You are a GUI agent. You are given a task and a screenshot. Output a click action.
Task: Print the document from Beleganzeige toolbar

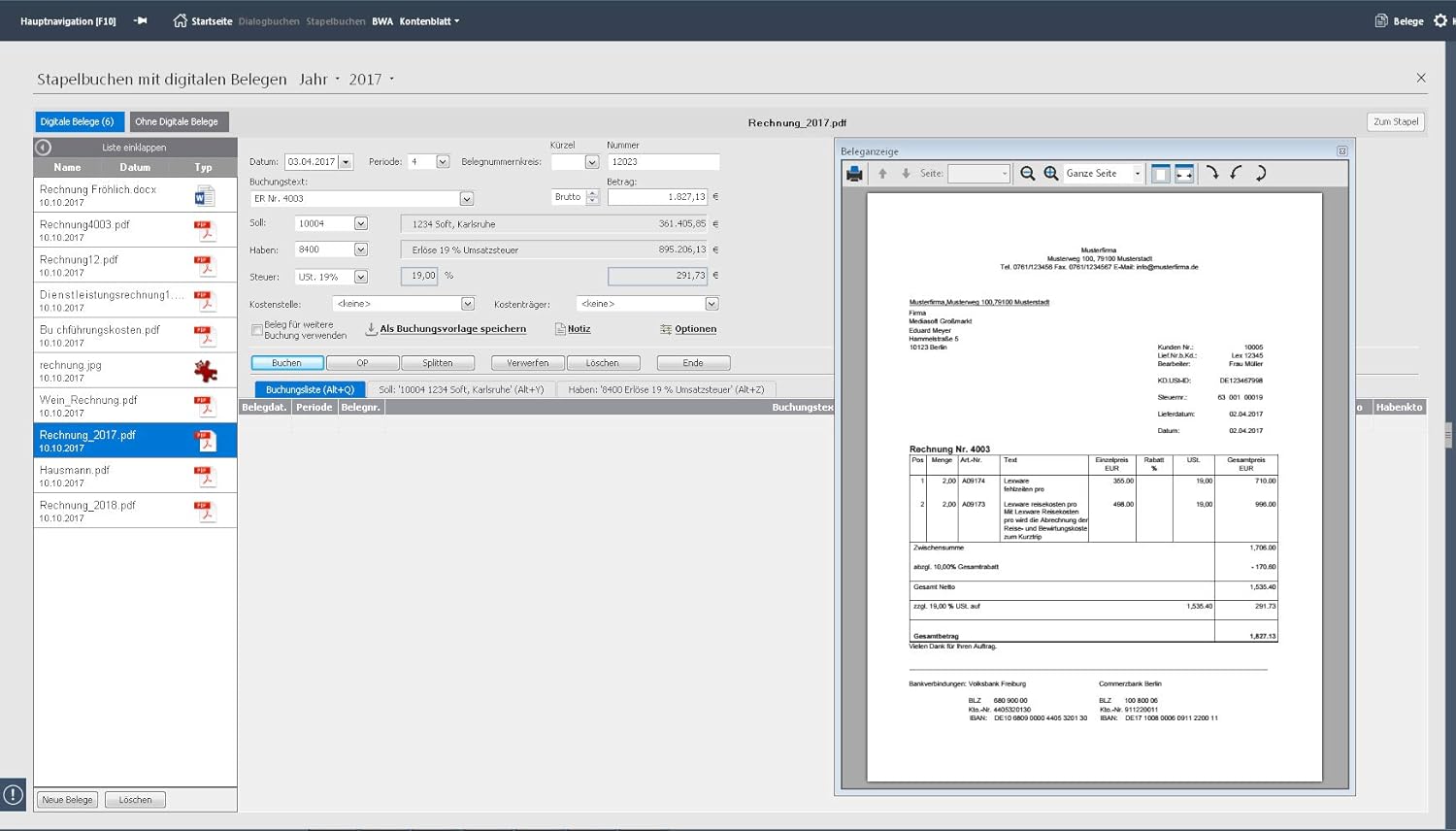(854, 174)
